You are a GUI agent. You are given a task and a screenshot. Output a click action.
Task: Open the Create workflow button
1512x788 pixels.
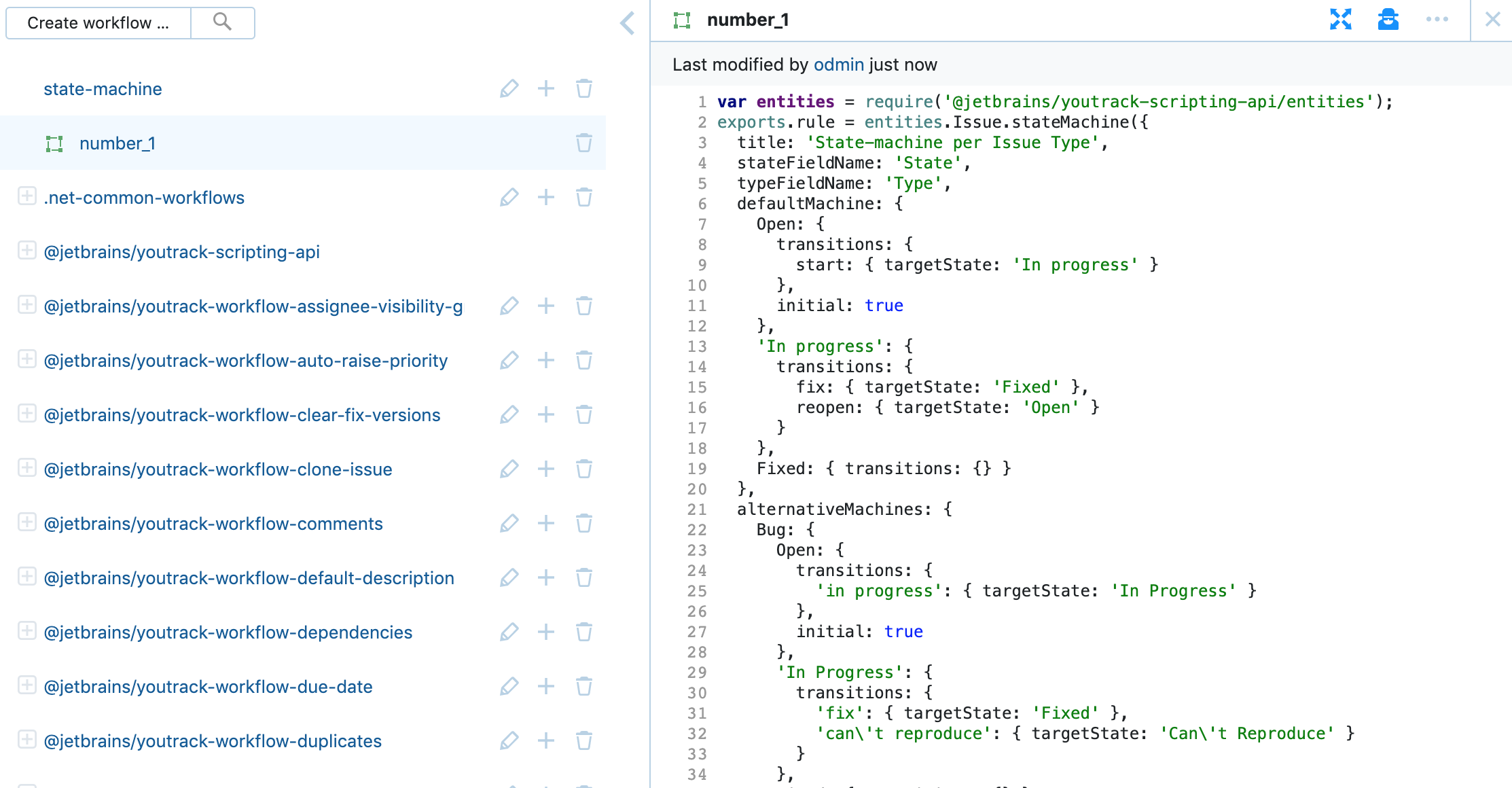tap(98, 23)
